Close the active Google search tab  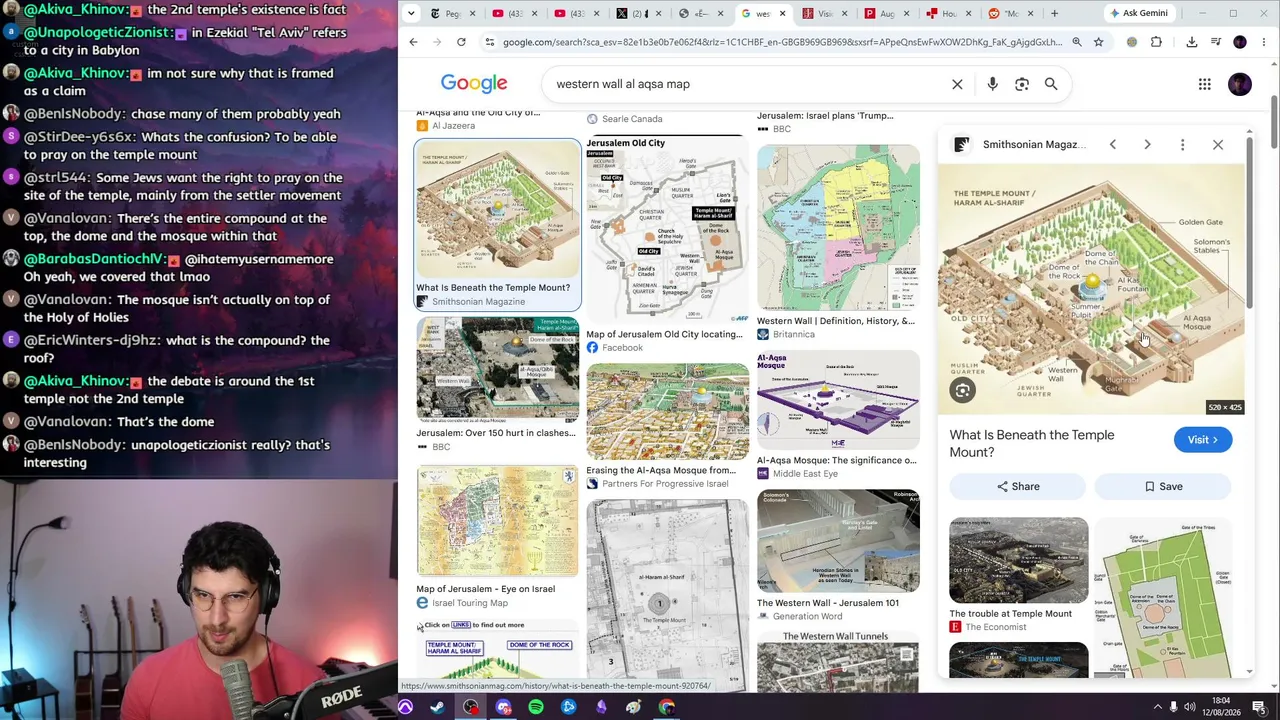pos(782,13)
